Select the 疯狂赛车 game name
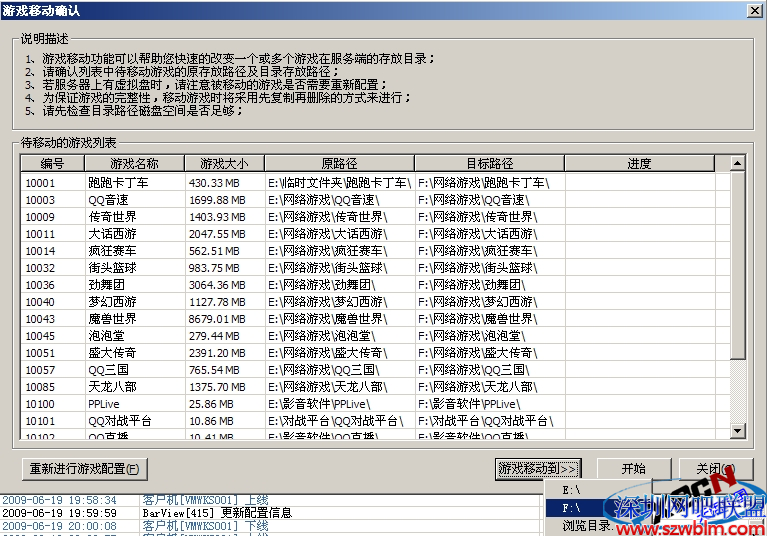767x536 pixels. (112, 251)
